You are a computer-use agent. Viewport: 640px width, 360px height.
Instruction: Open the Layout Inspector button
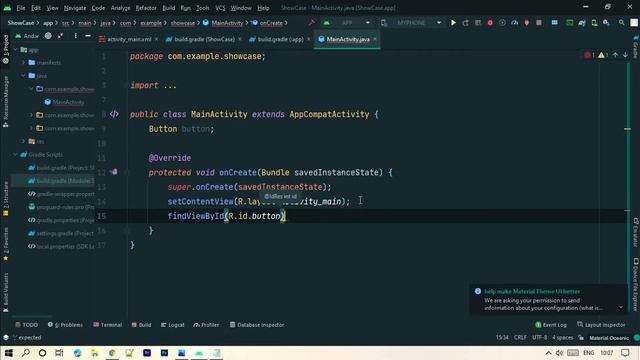(x=601, y=325)
